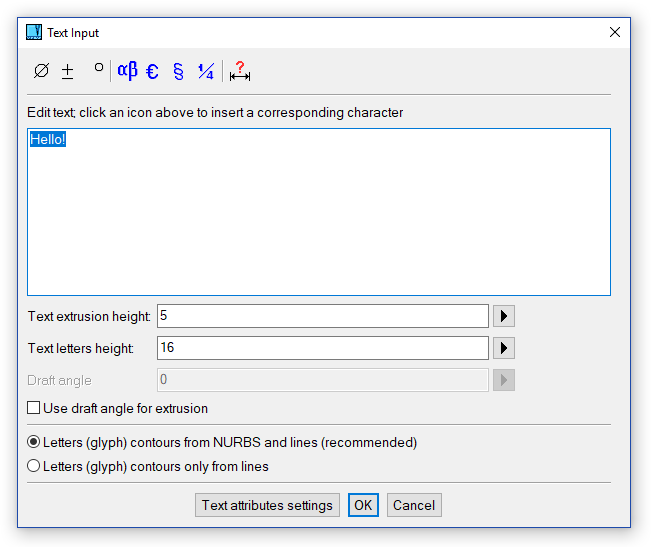
Task: Insert the degree symbol
Action: 98,69
